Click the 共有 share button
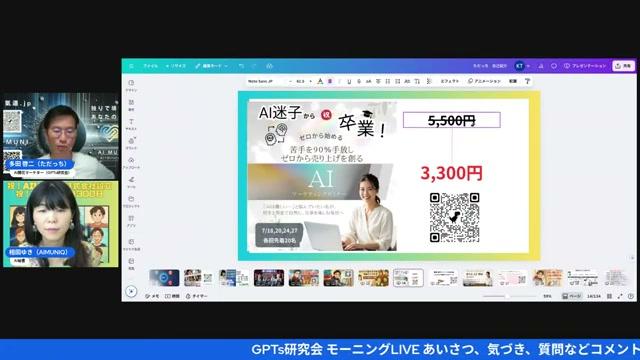The height and width of the screenshot is (360, 640). coord(623,66)
